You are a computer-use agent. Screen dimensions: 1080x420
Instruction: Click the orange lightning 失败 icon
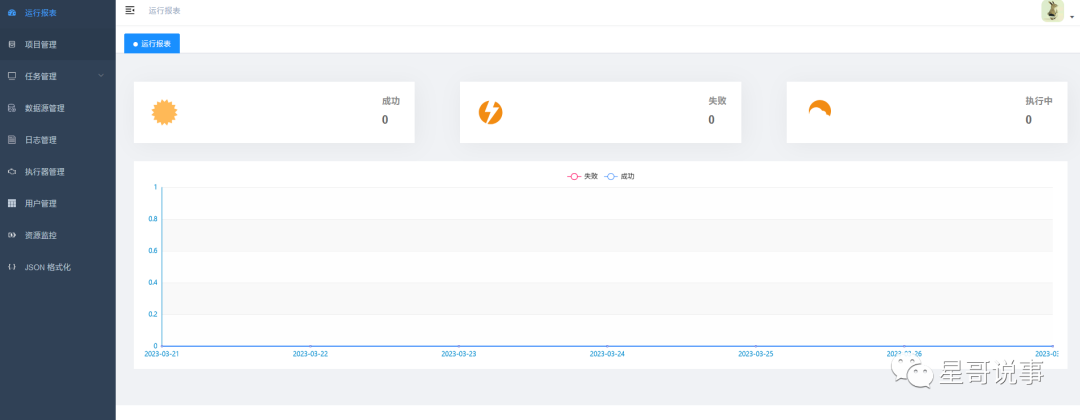click(491, 112)
